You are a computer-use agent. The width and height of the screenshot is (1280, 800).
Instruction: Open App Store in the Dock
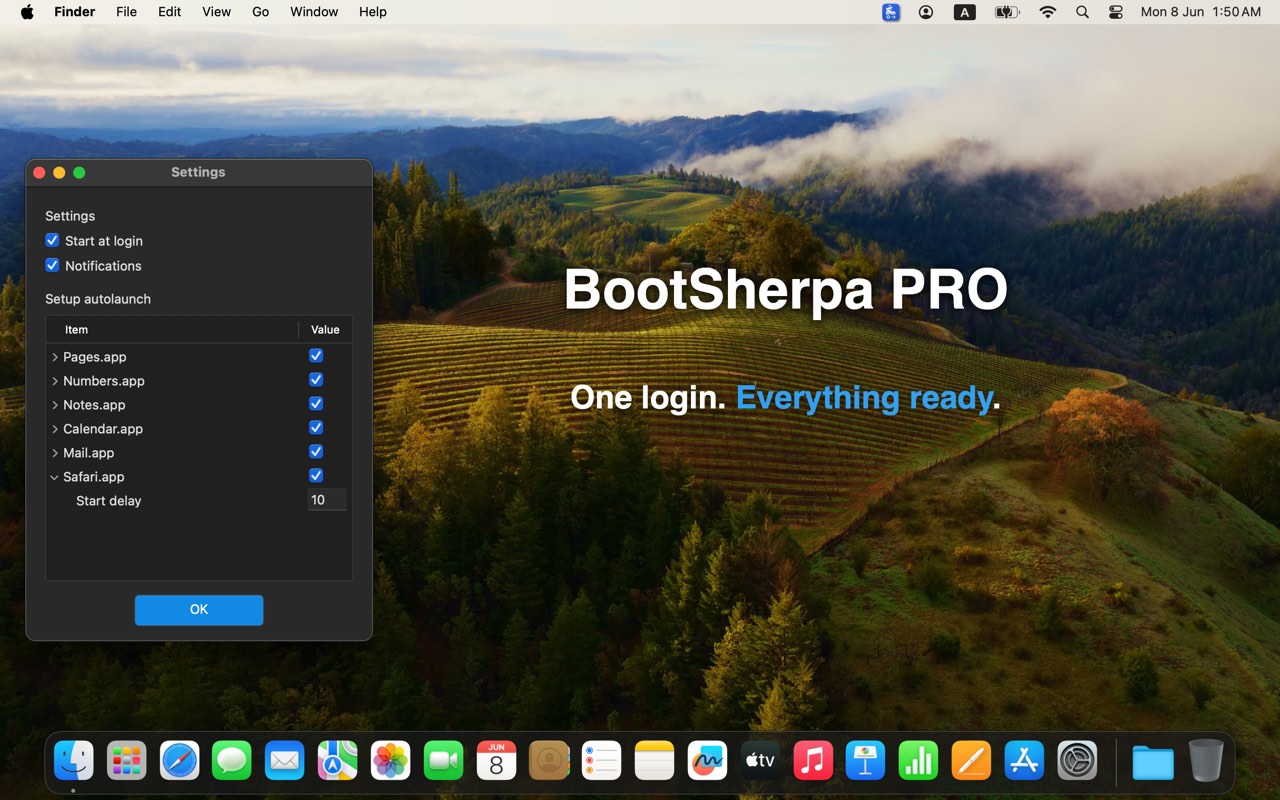click(1024, 761)
